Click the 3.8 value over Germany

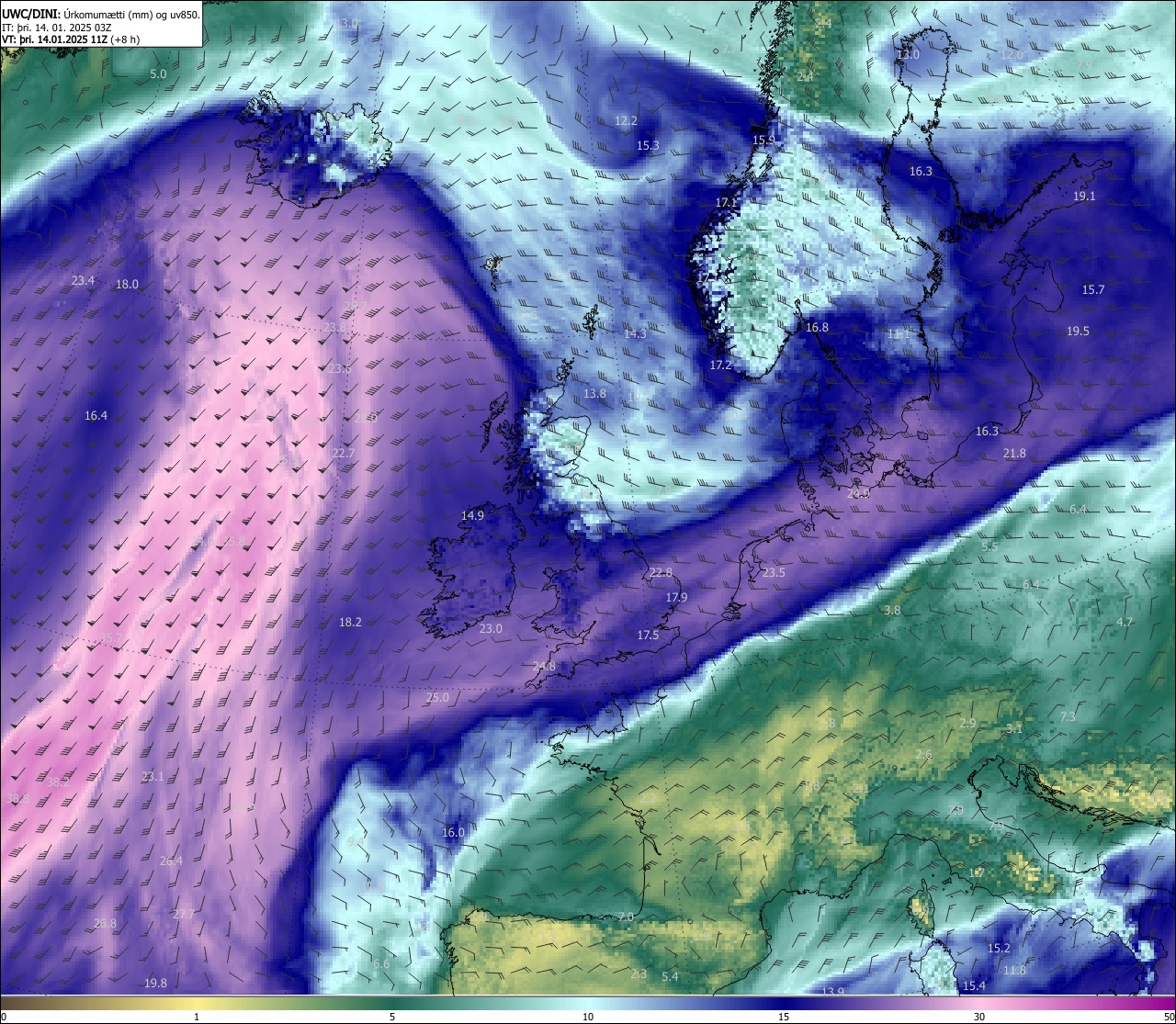892,610
